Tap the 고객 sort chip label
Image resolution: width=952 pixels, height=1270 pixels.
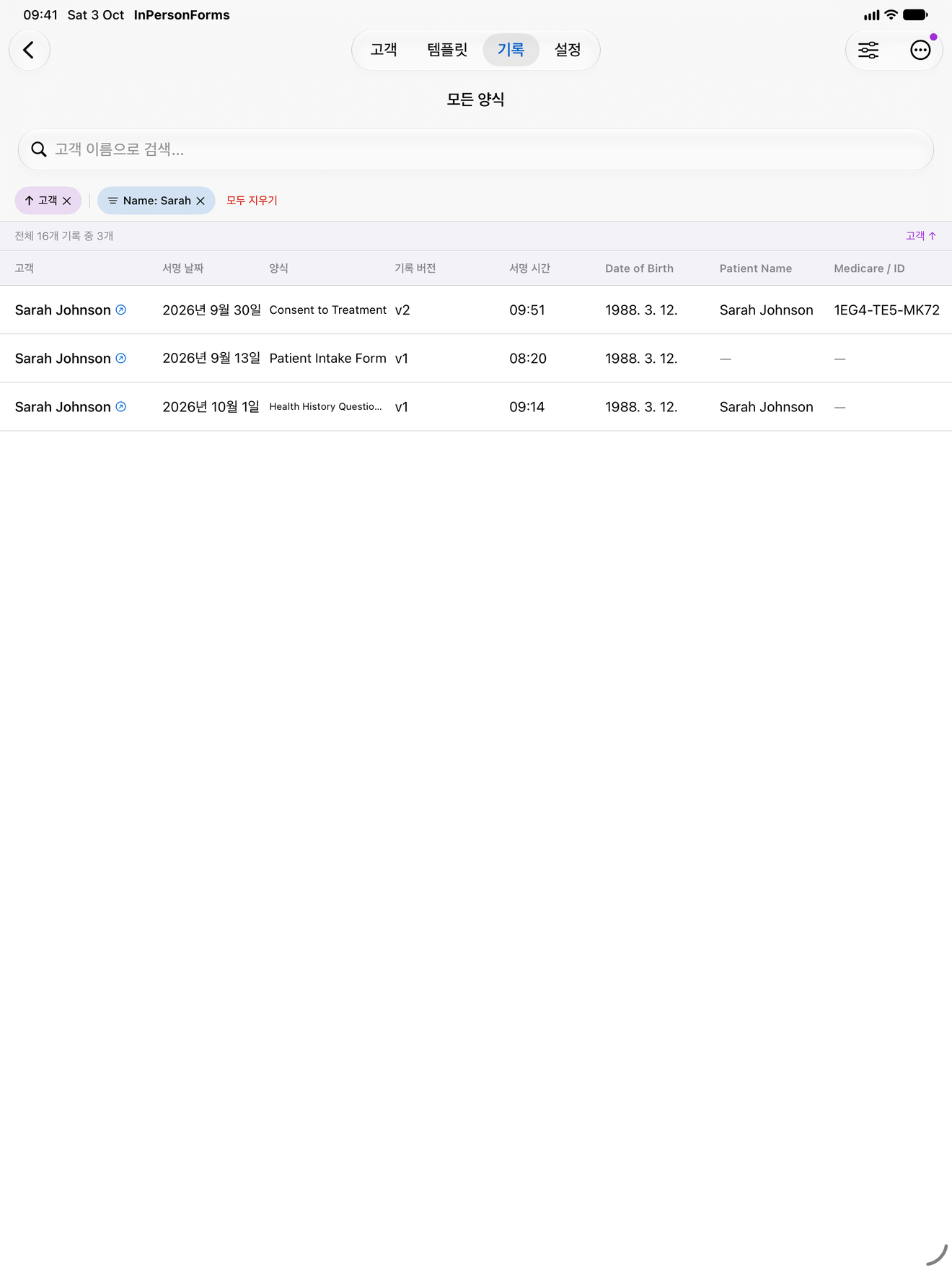[48, 201]
